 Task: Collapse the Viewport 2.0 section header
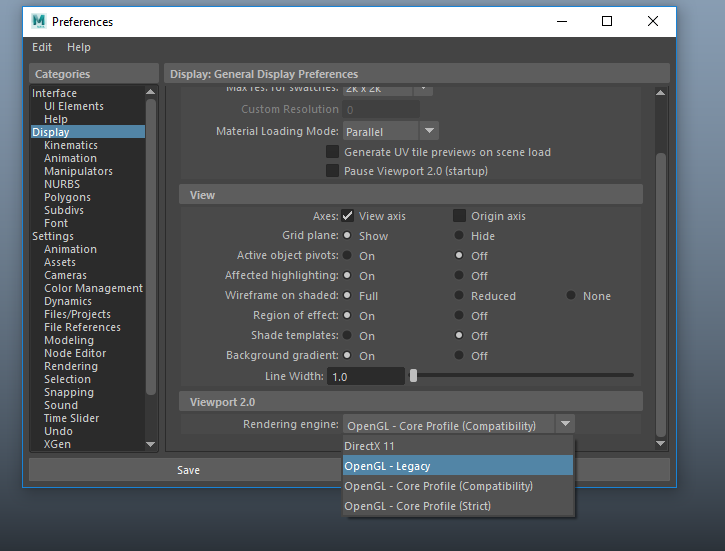point(411,402)
